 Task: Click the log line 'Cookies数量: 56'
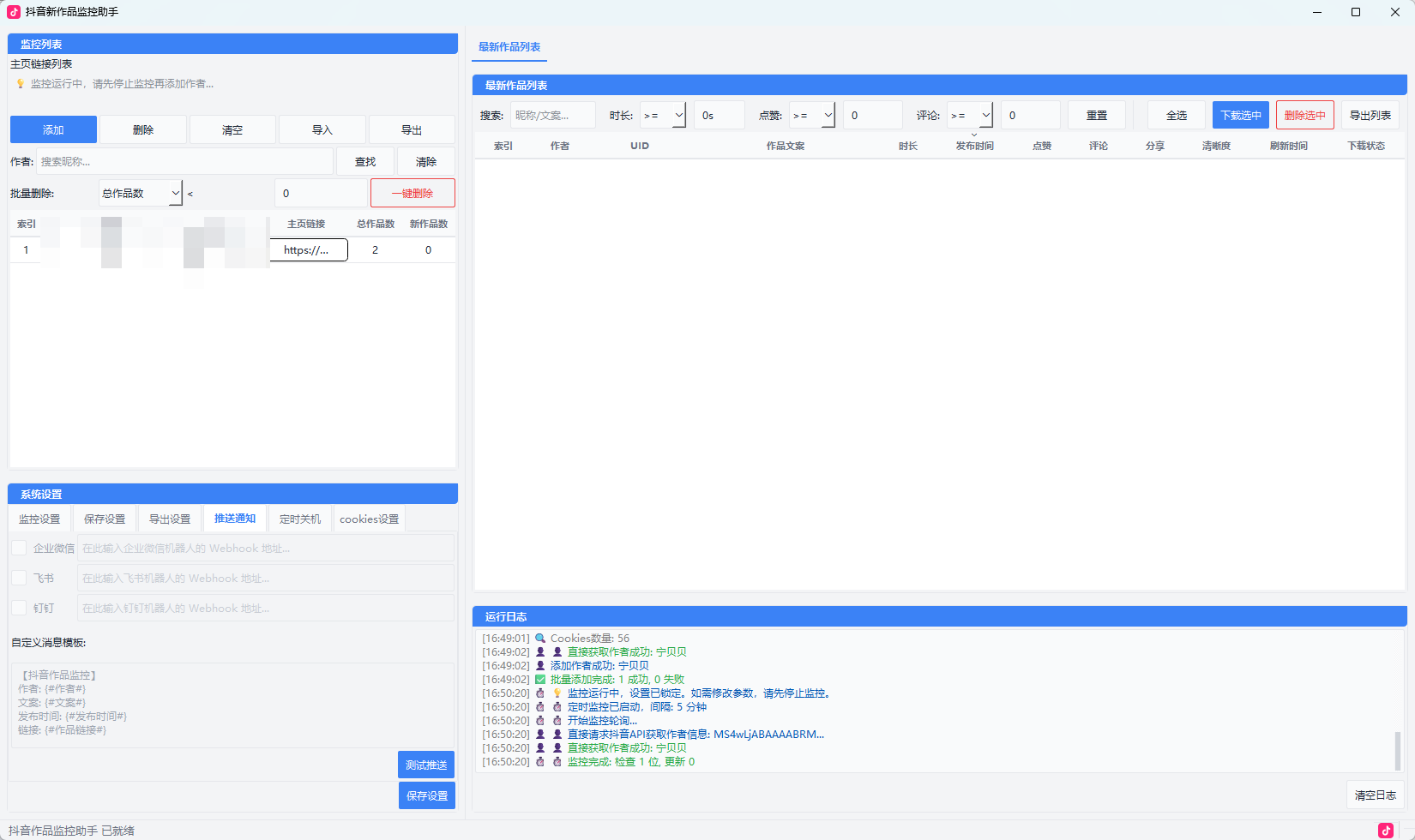coord(590,638)
